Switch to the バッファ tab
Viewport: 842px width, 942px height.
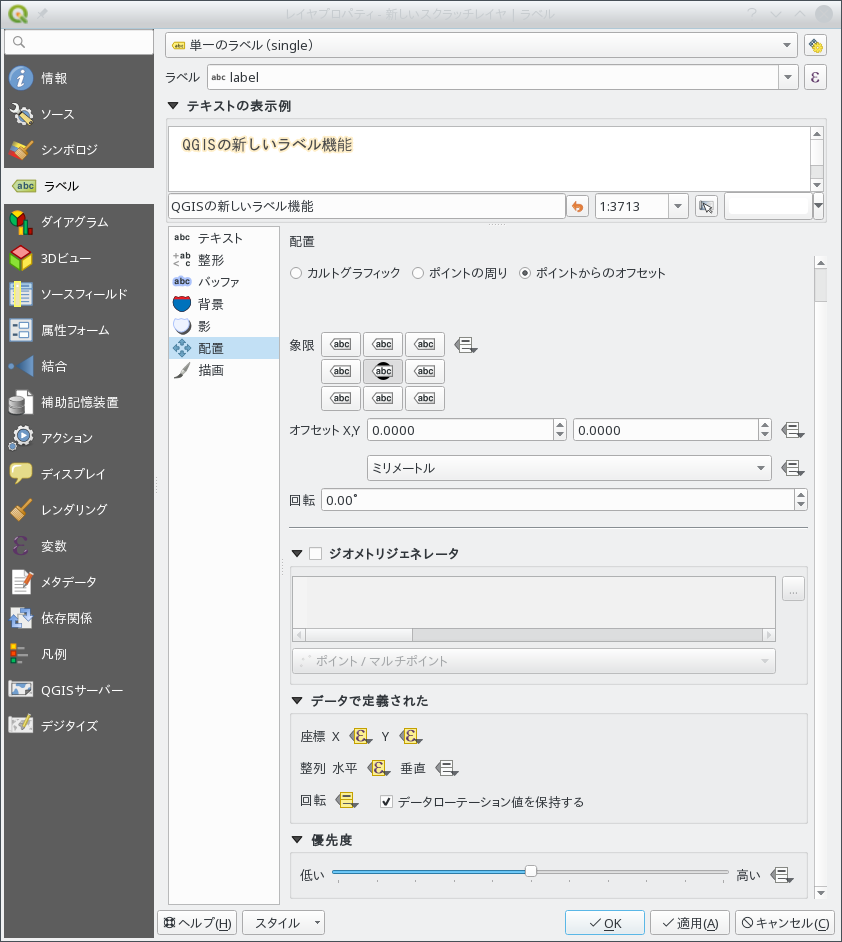[224, 282]
